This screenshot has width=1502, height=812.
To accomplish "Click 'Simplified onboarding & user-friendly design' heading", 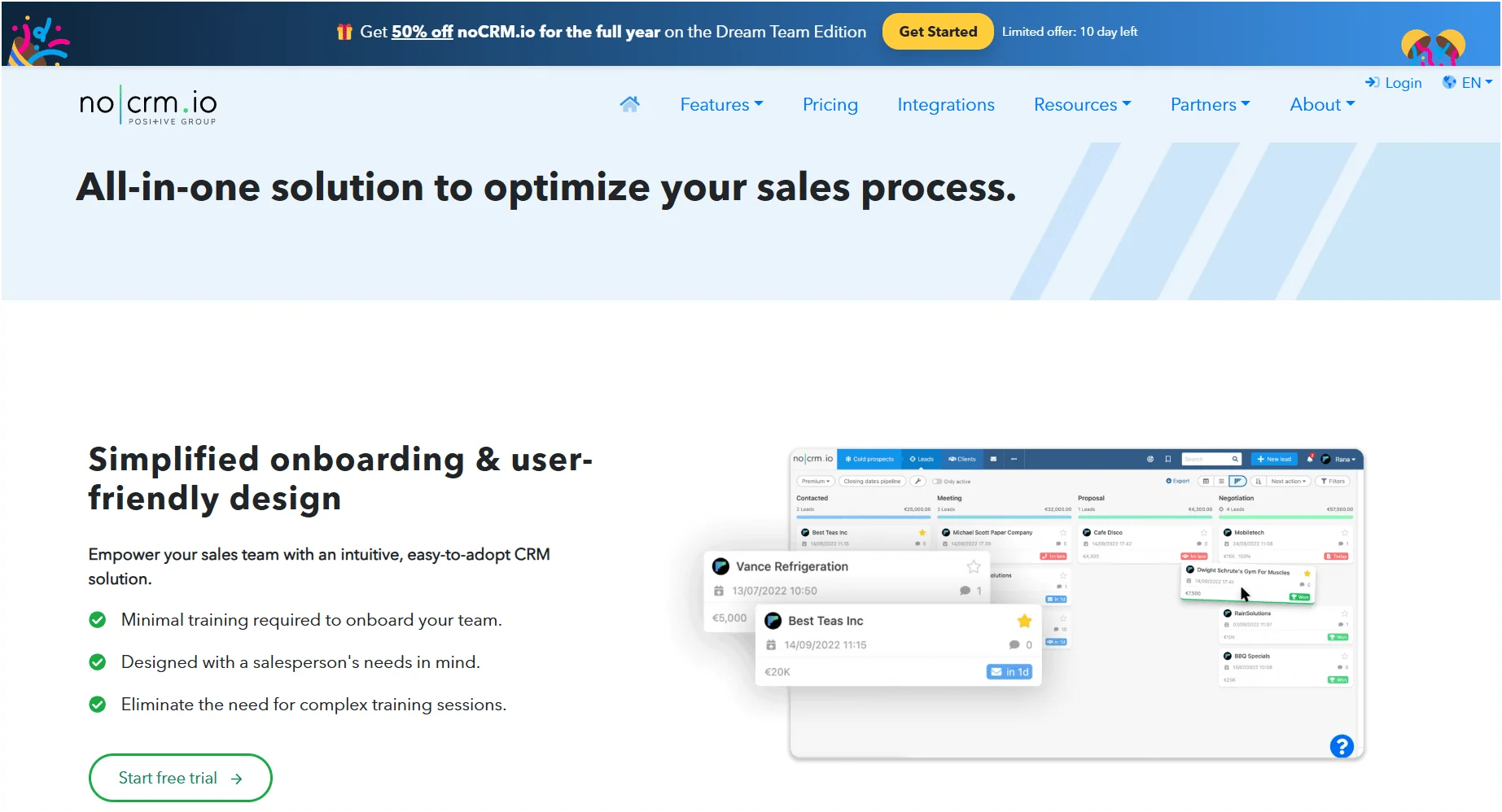I will pos(339,478).
